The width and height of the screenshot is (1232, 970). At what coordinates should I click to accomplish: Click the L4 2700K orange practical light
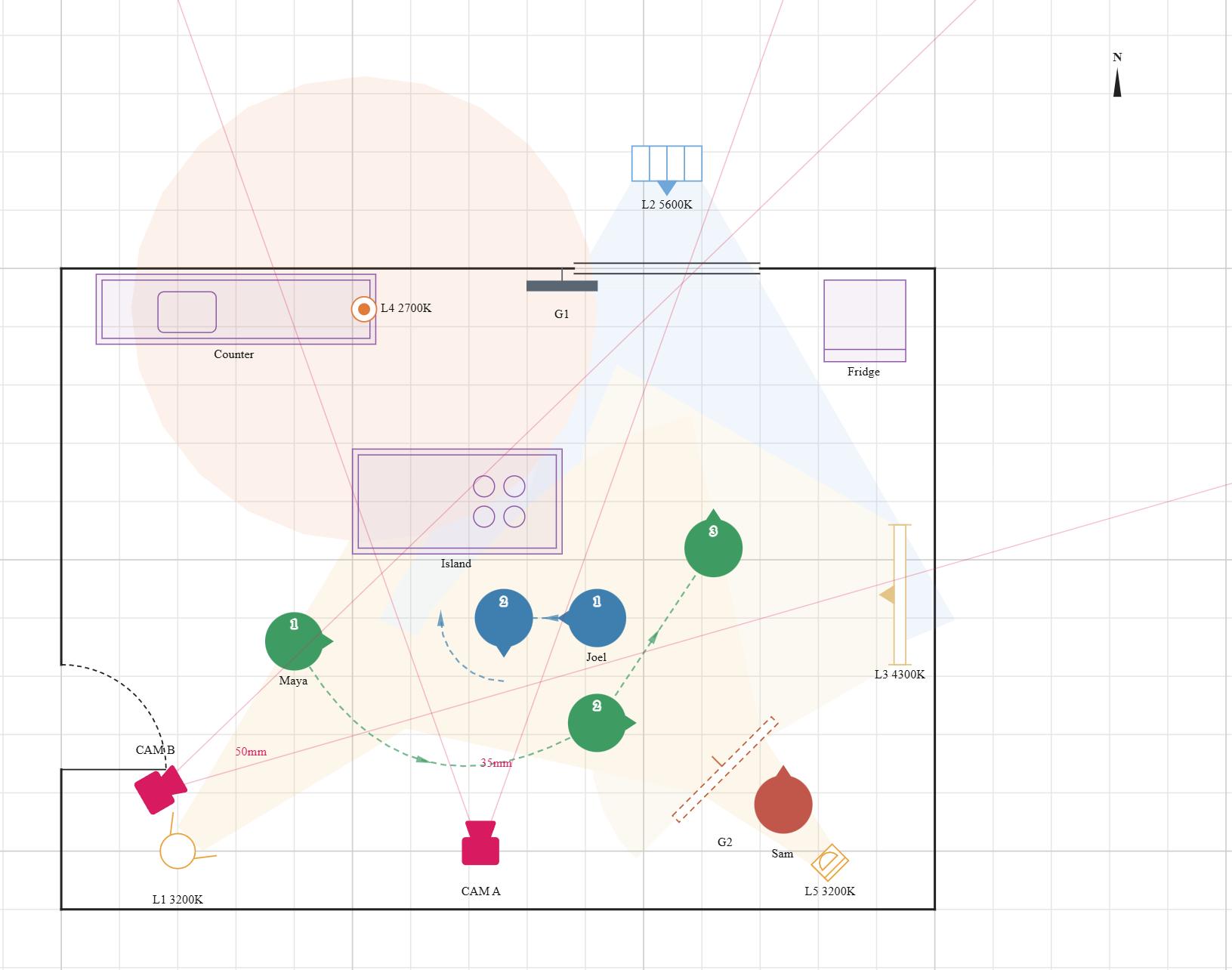click(x=364, y=309)
